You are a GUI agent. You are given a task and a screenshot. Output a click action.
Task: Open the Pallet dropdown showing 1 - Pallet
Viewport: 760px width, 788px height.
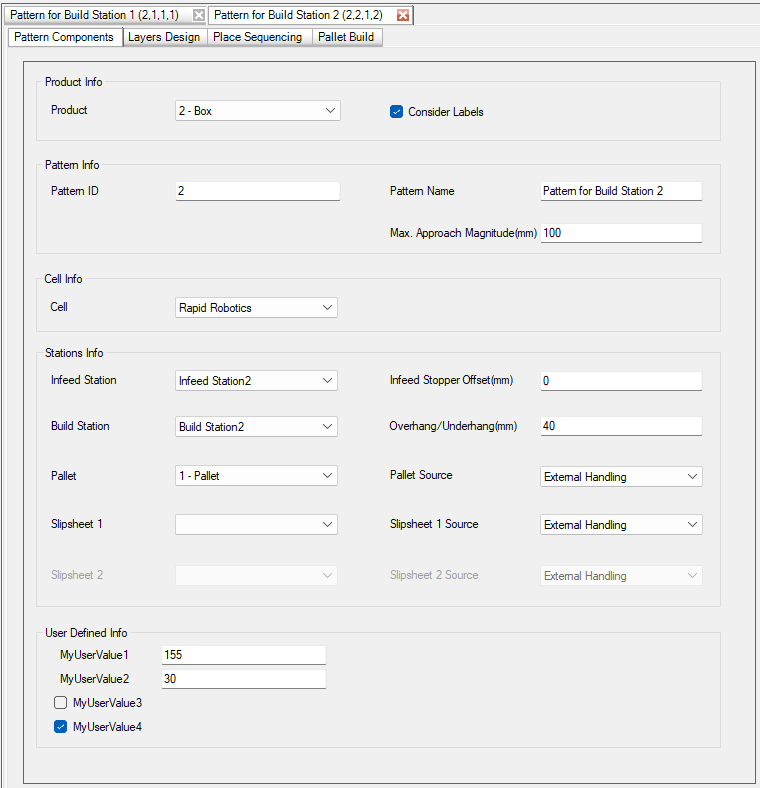256,476
